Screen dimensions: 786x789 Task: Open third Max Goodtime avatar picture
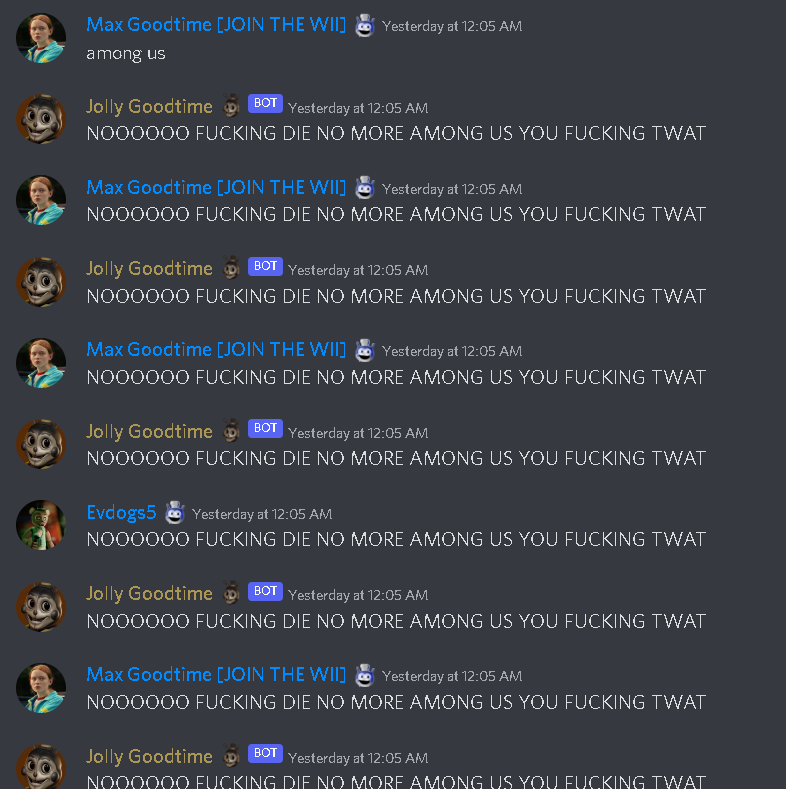[x=41, y=363]
